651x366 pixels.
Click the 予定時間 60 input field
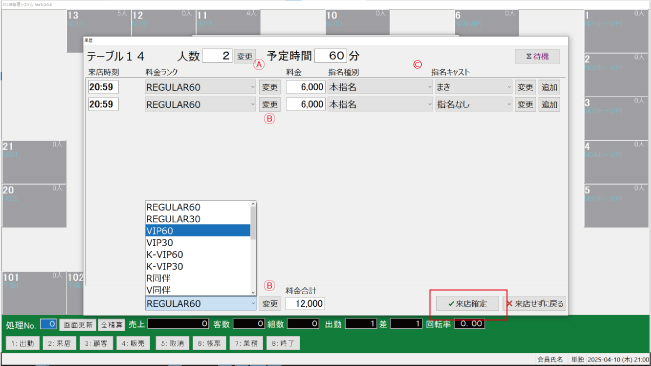330,56
